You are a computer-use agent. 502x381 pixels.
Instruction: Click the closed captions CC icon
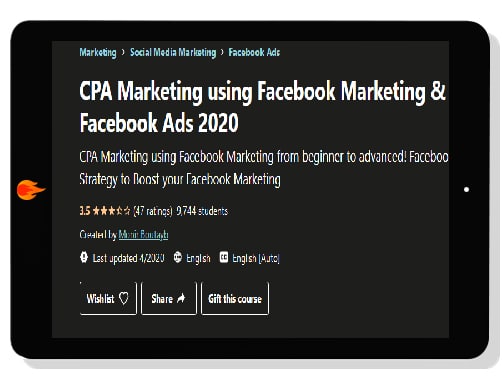point(224,257)
